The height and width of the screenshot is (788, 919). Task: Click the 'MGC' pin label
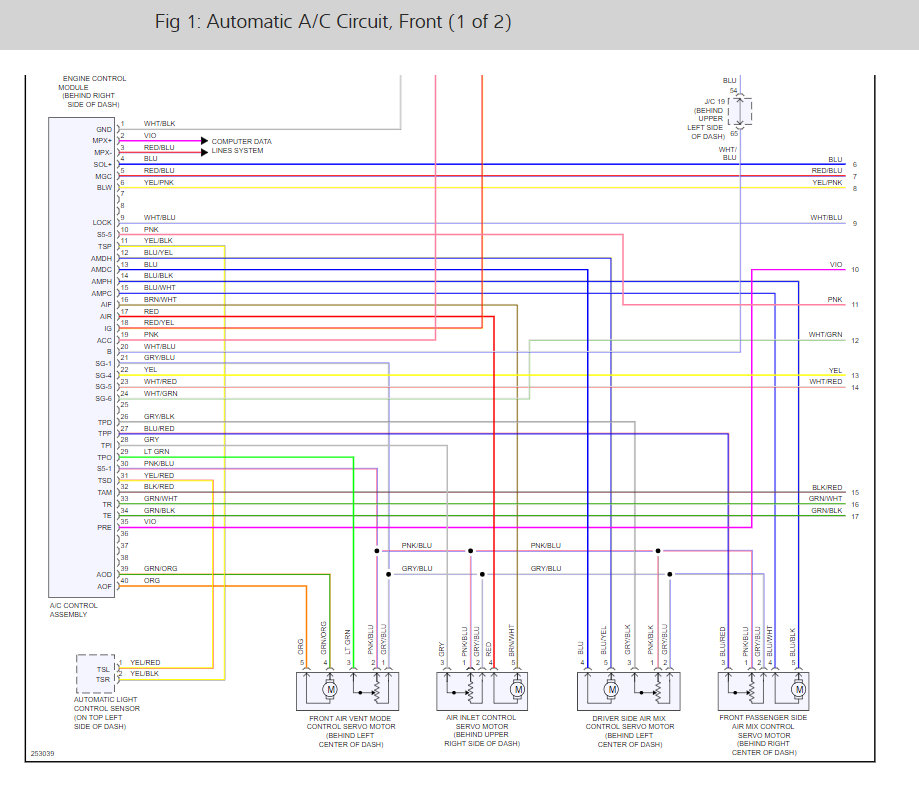pos(103,176)
